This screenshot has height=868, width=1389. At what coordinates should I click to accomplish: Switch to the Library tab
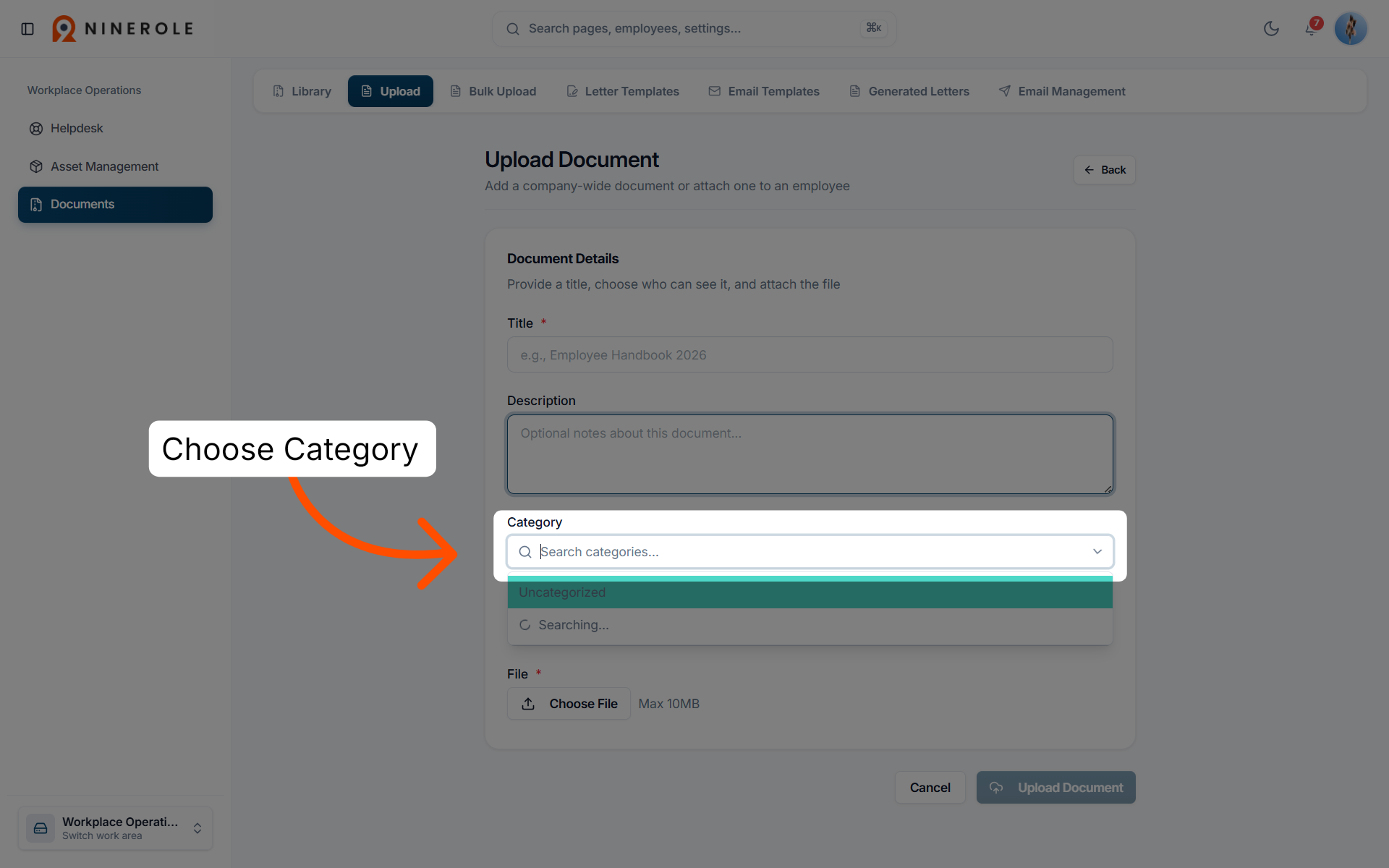[x=302, y=91]
